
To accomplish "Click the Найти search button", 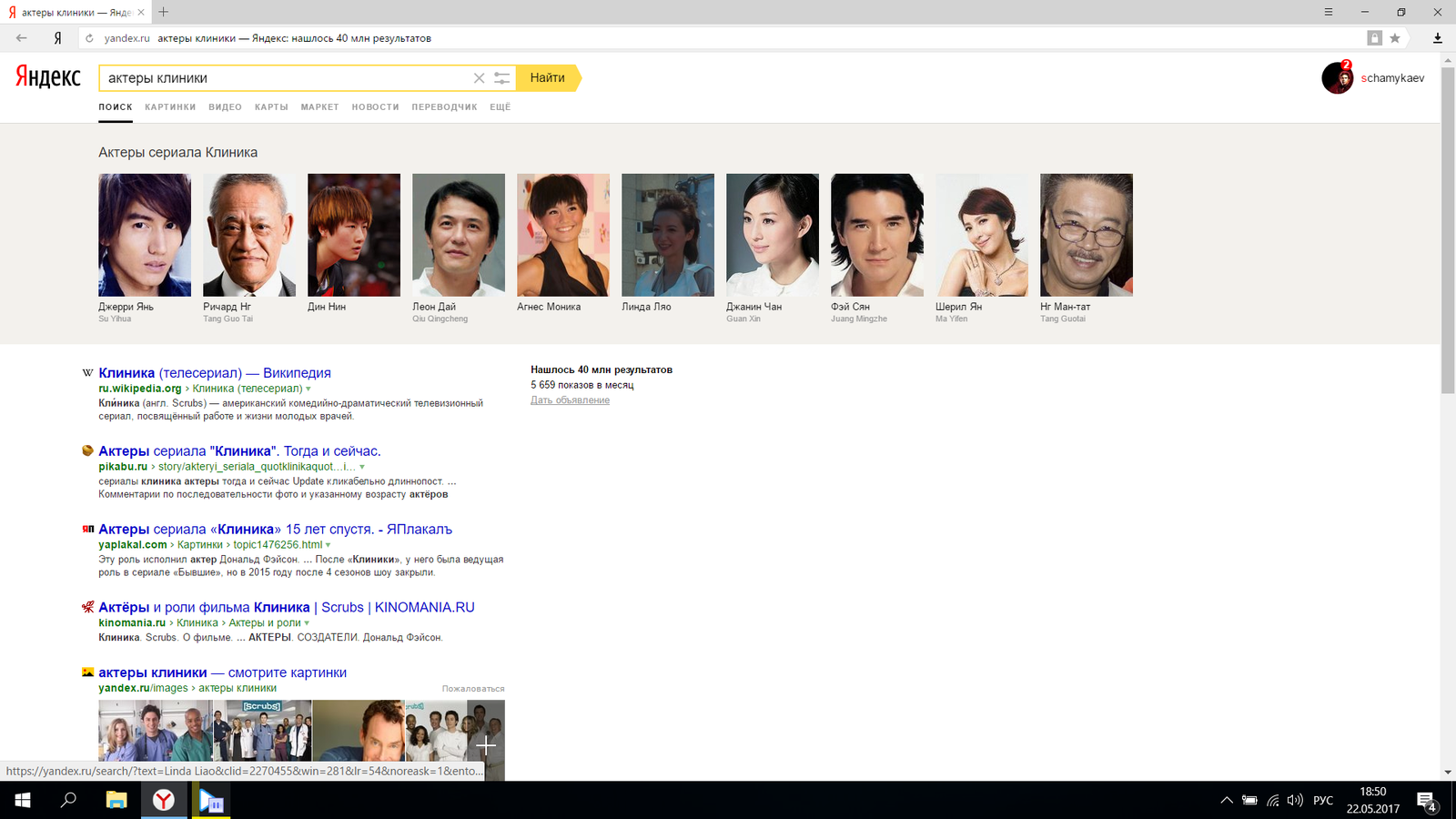I will click(548, 78).
